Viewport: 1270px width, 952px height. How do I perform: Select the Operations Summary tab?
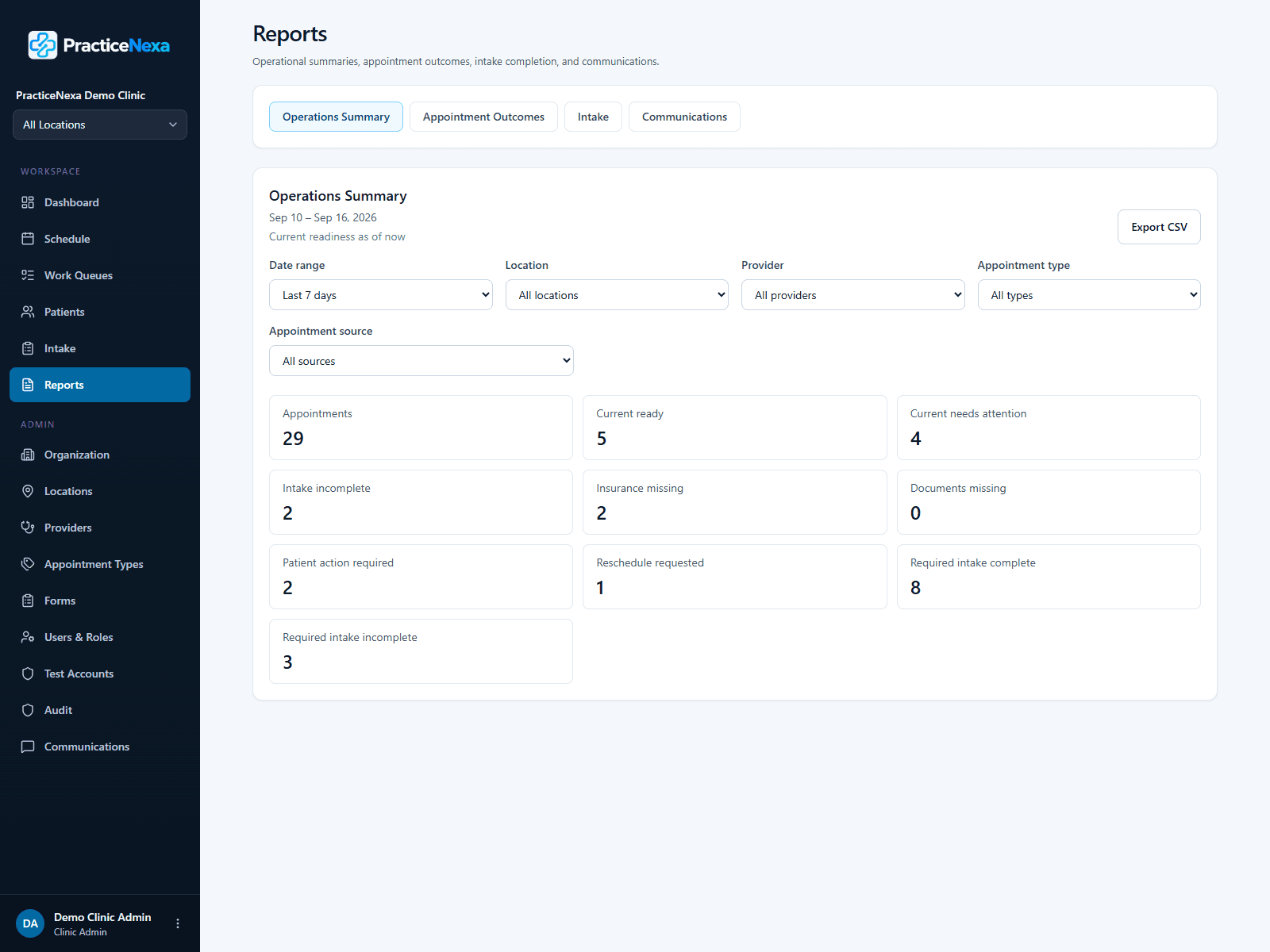coord(336,117)
